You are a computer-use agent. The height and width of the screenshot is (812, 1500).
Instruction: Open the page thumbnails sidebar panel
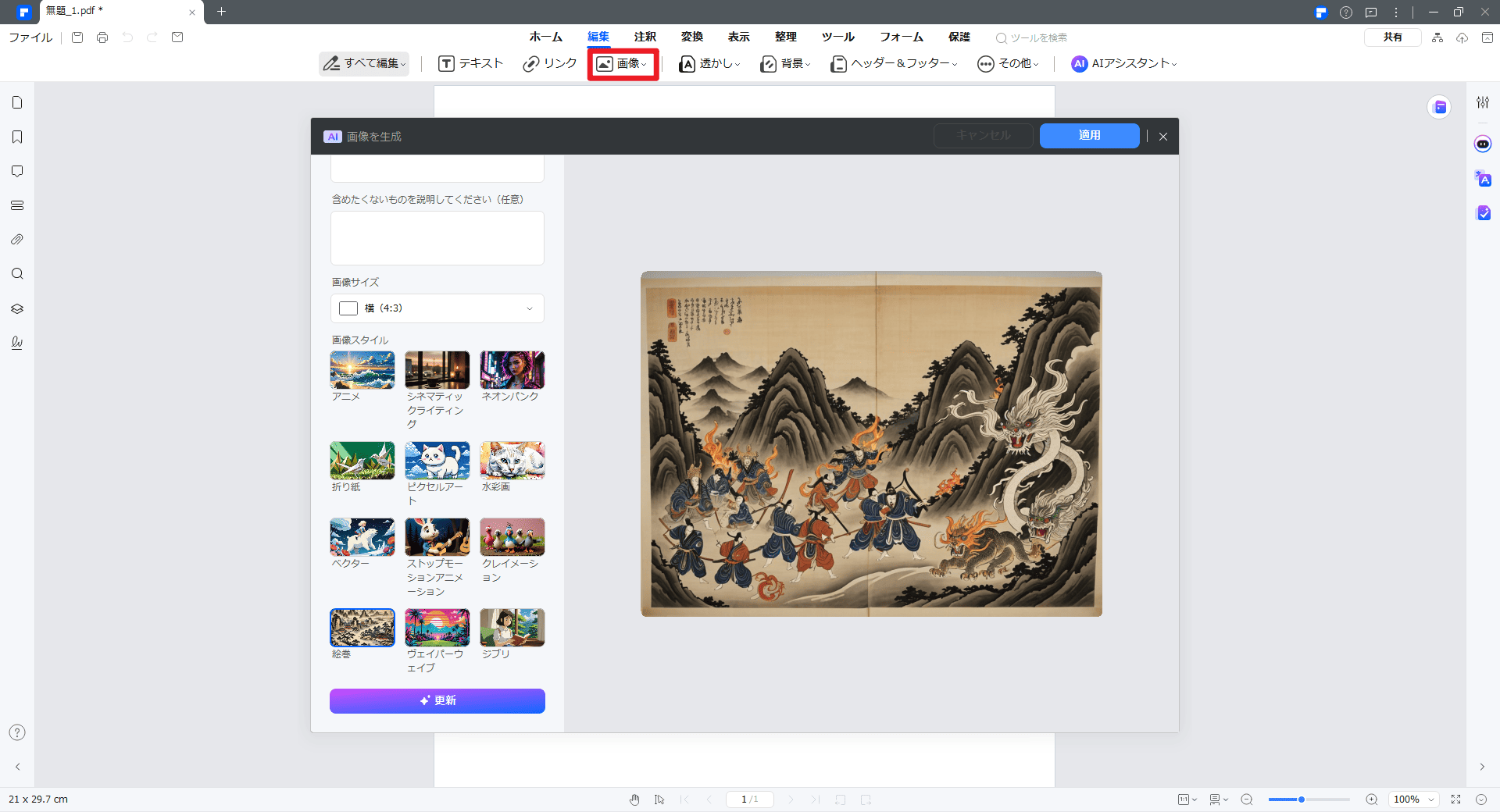tap(17, 103)
